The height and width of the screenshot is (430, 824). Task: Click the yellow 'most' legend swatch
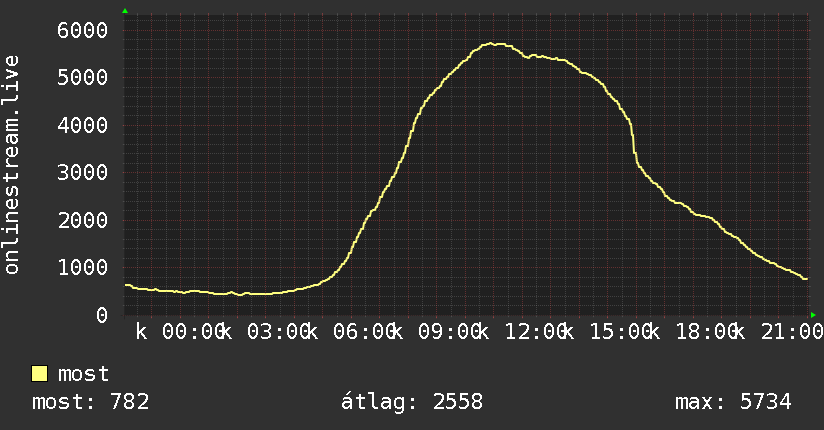[x=39, y=373]
